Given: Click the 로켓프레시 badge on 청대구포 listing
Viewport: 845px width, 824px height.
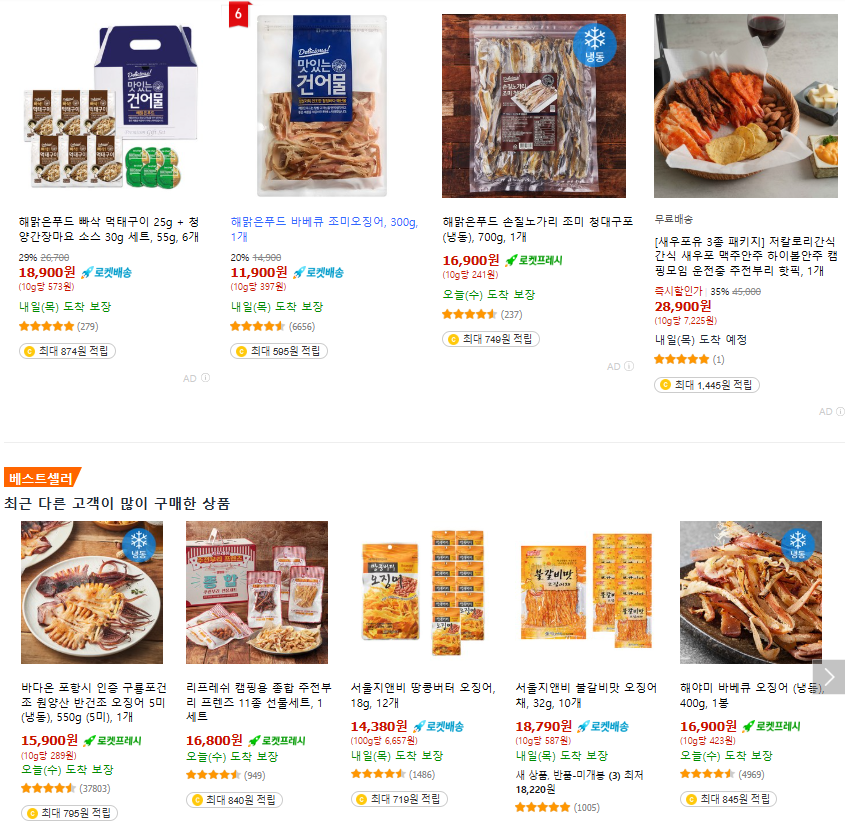Looking at the screenshot, I should 534,260.
